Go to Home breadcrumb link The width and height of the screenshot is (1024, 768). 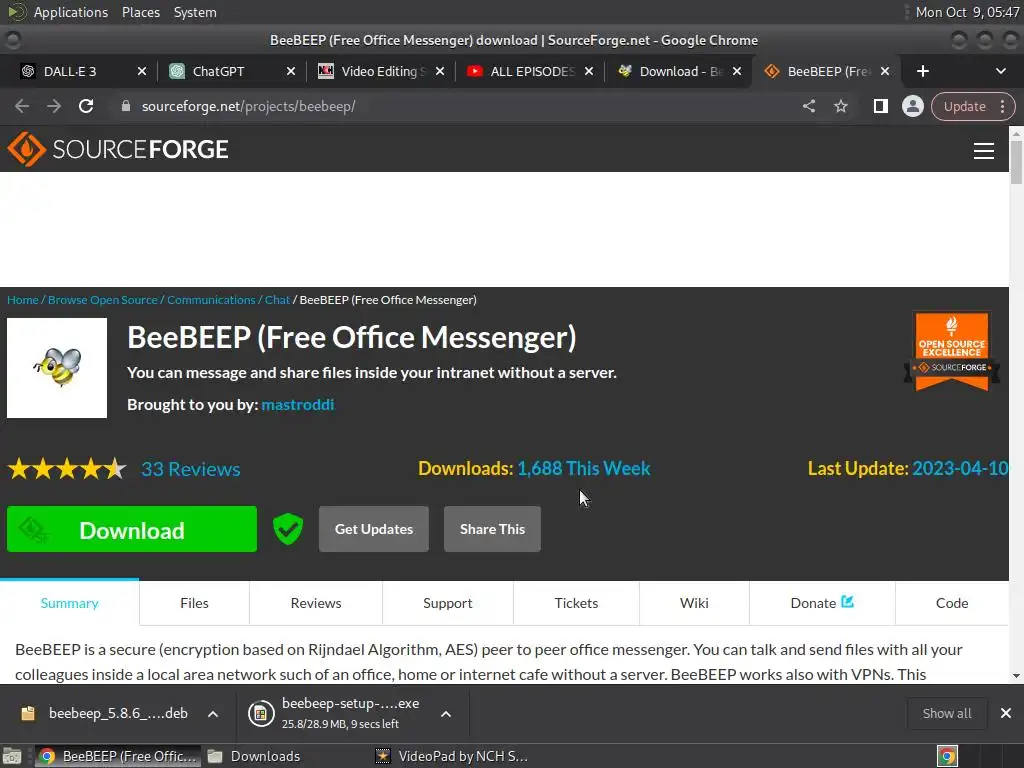tap(23, 300)
